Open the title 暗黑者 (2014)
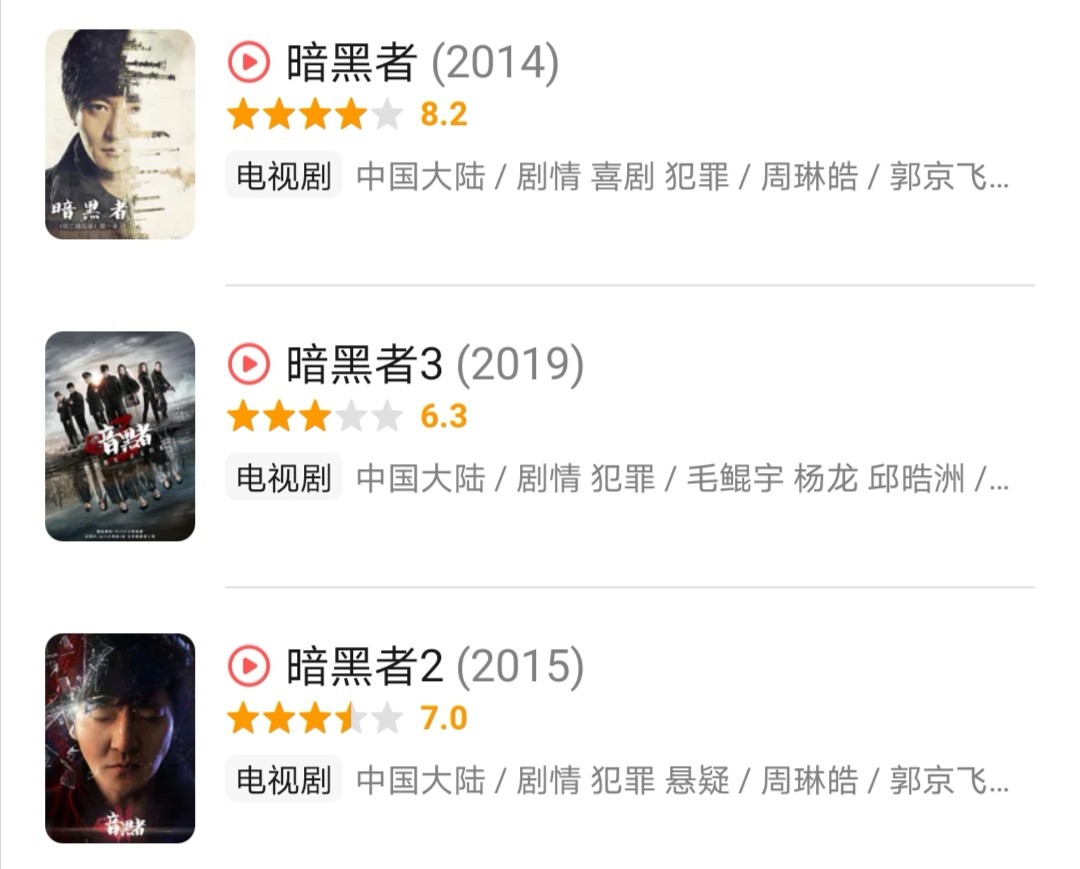This screenshot has height=869, width=1080. coord(422,64)
